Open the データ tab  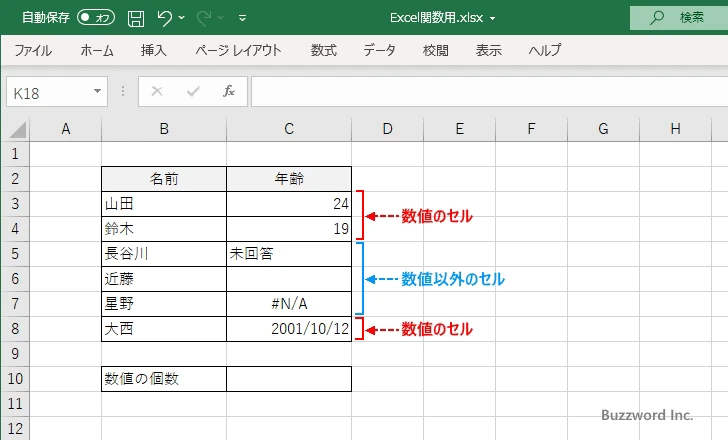click(x=379, y=50)
